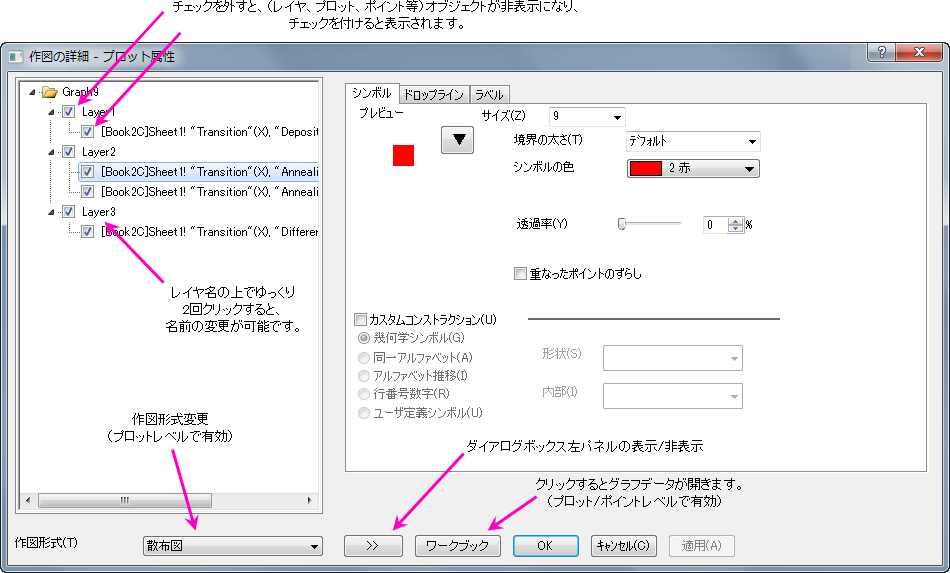Click the >> panel toggle button
The image size is (950, 573).
click(373, 546)
